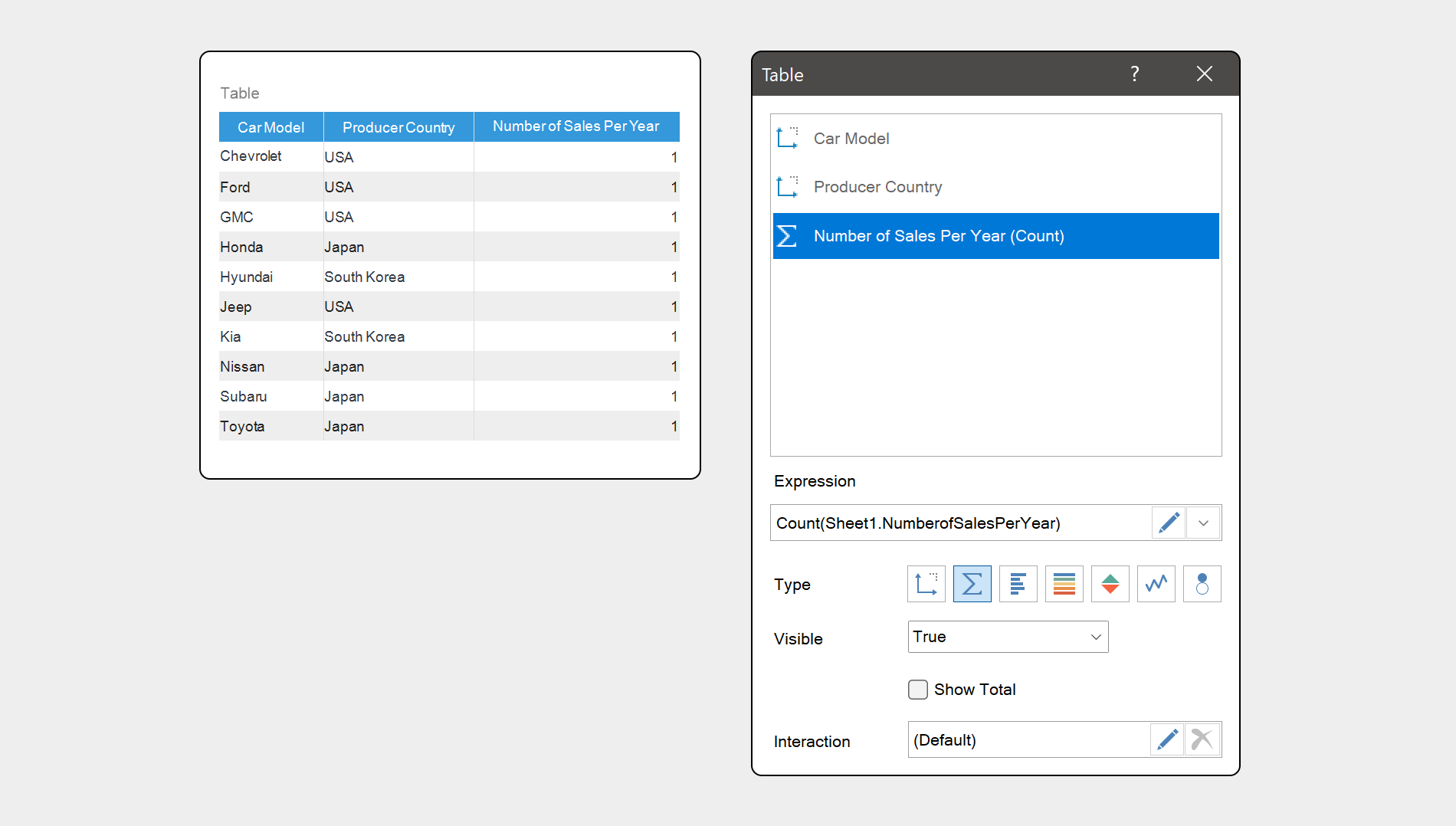This screenshot has width=1456, height=826.
Task: Open the Interaction editor pencil button
Action: pos(1167,739)
